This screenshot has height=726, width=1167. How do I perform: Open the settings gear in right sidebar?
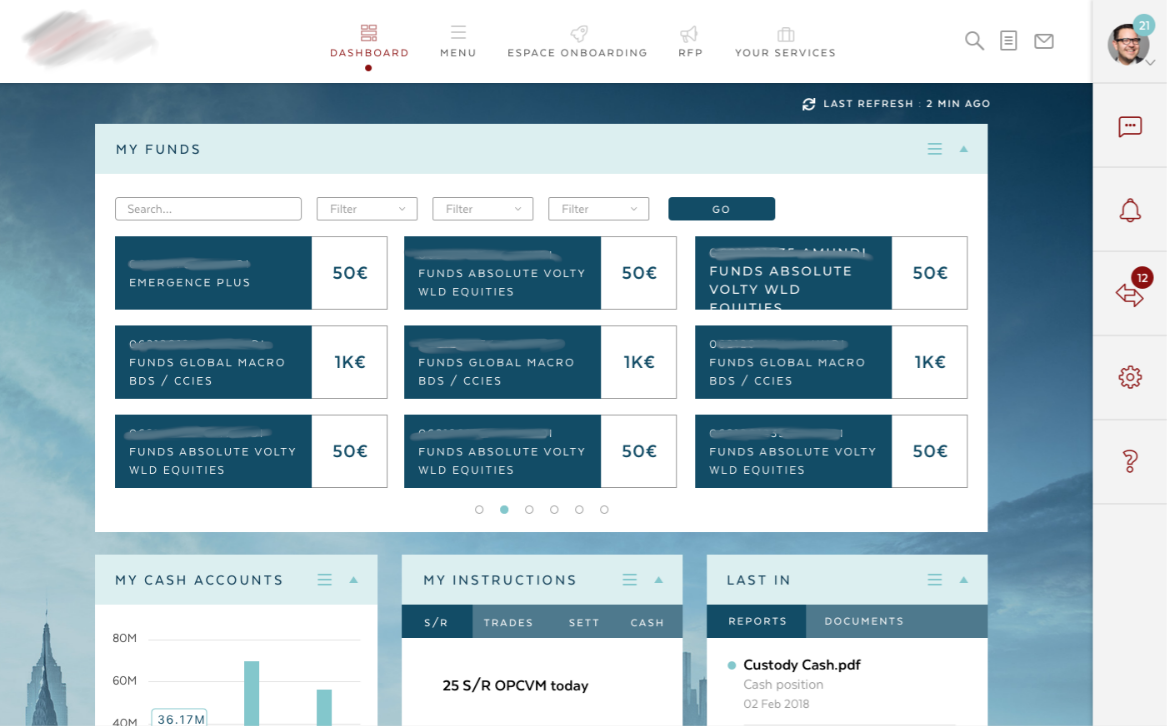point(1129,377)
